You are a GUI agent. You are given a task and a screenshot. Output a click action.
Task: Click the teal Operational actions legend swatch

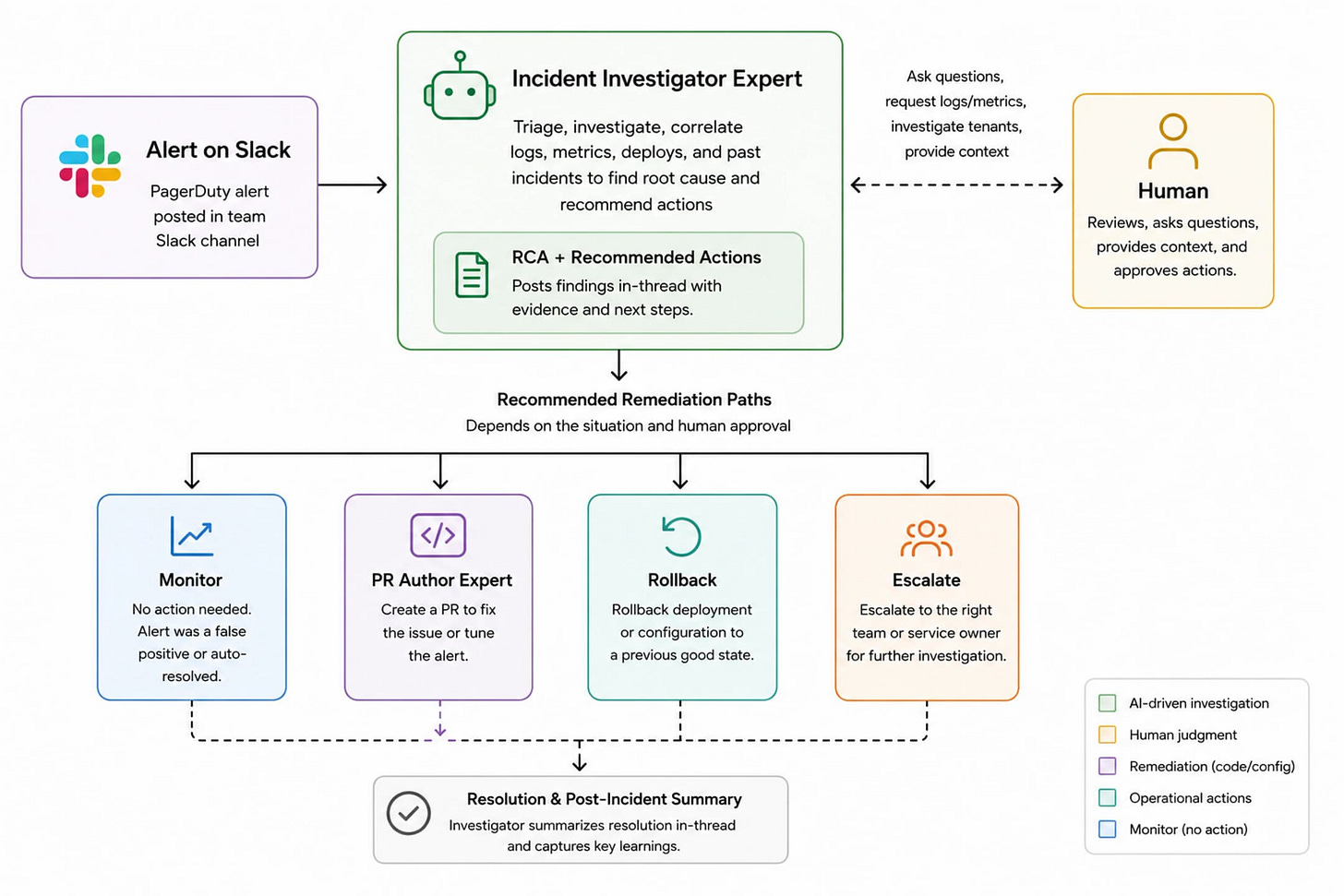coord(1108,798)
